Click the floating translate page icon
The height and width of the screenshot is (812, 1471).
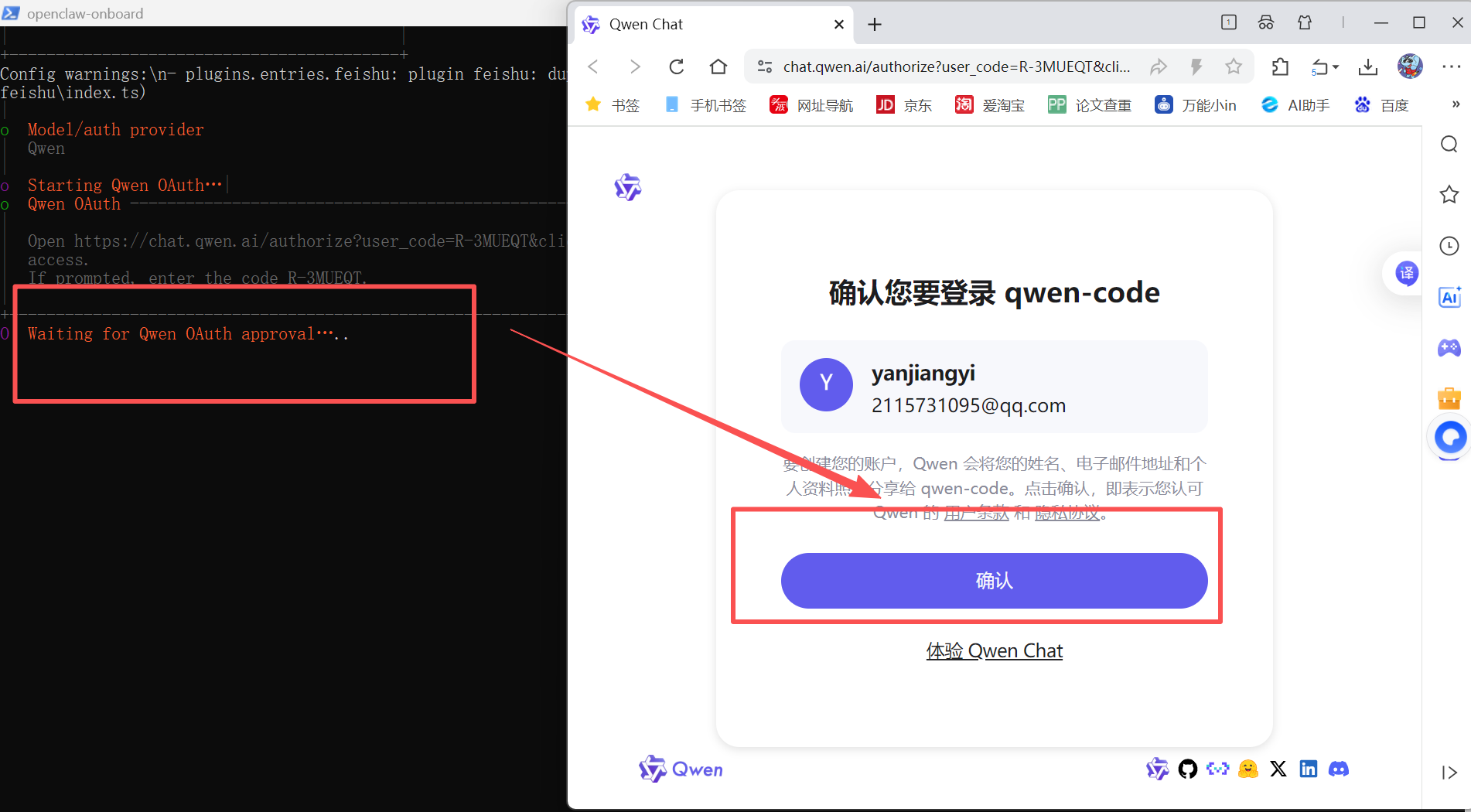tap(1406, 273)
